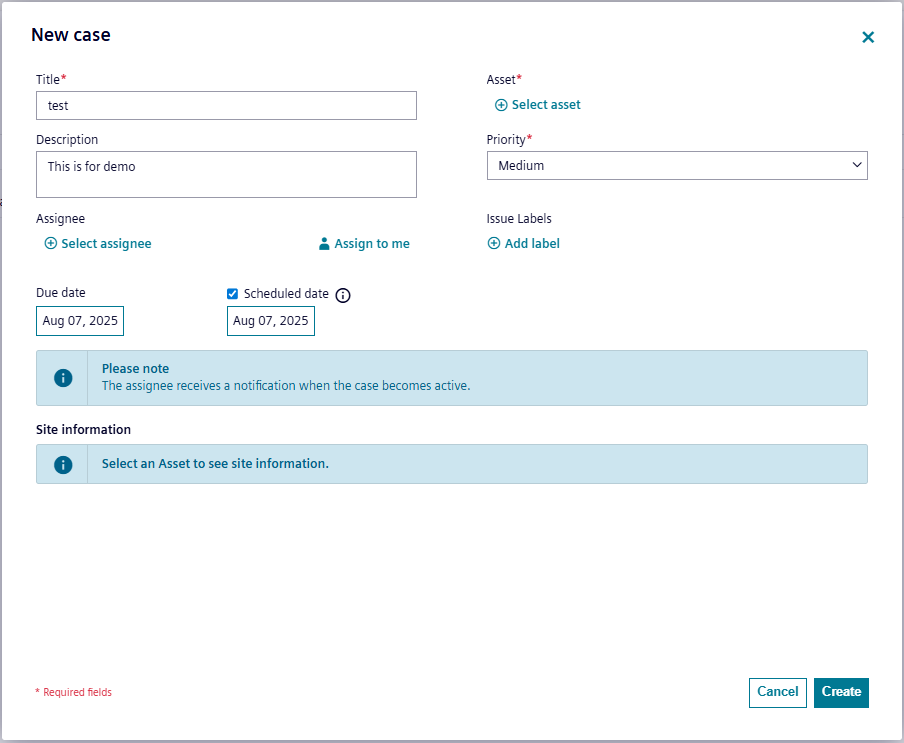Viewport: 904px width, 743px height.
Task: Open the Priority dropdown showing Medium
Action: (677, 166)
